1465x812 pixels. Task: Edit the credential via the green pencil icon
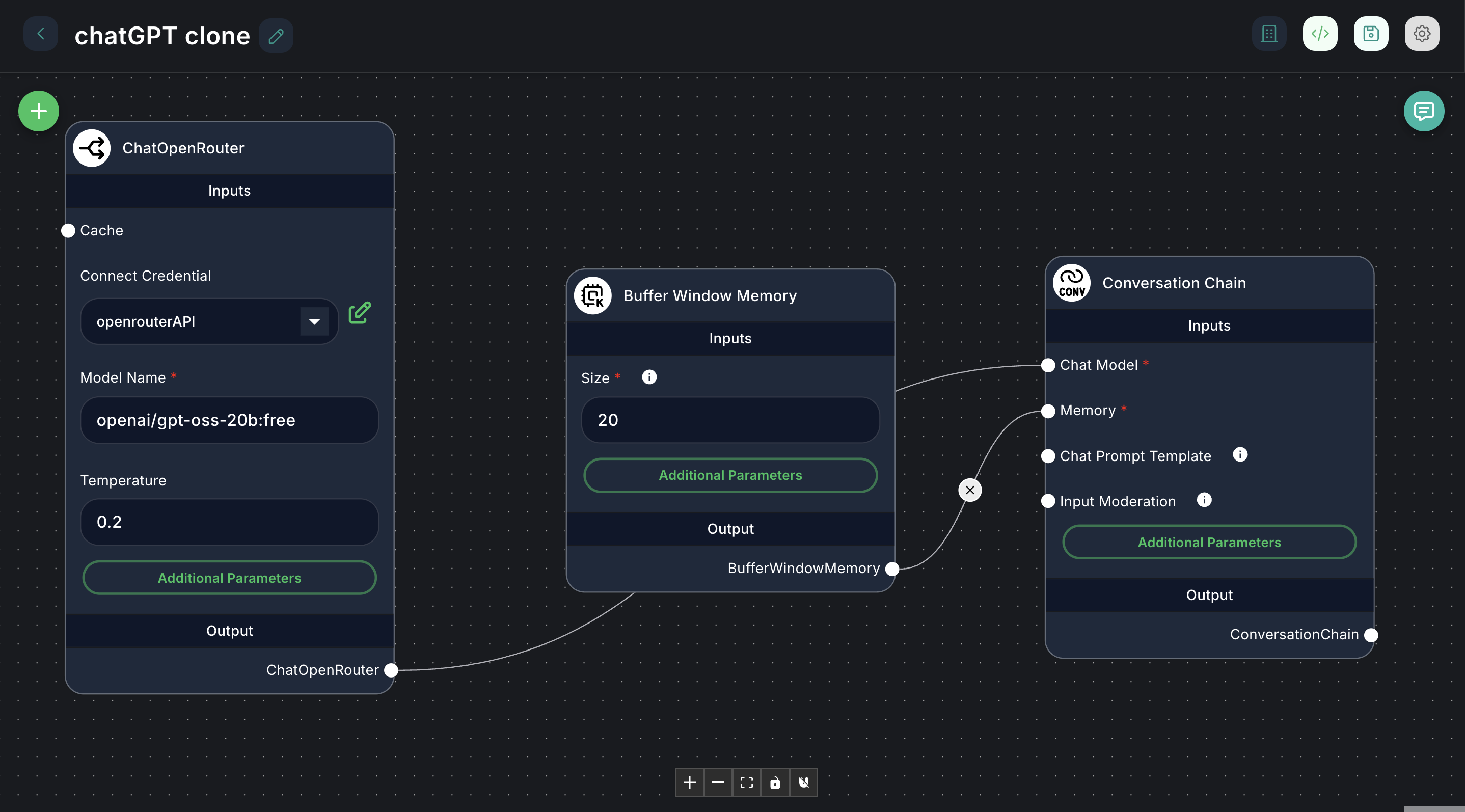[x=360, y=312]
